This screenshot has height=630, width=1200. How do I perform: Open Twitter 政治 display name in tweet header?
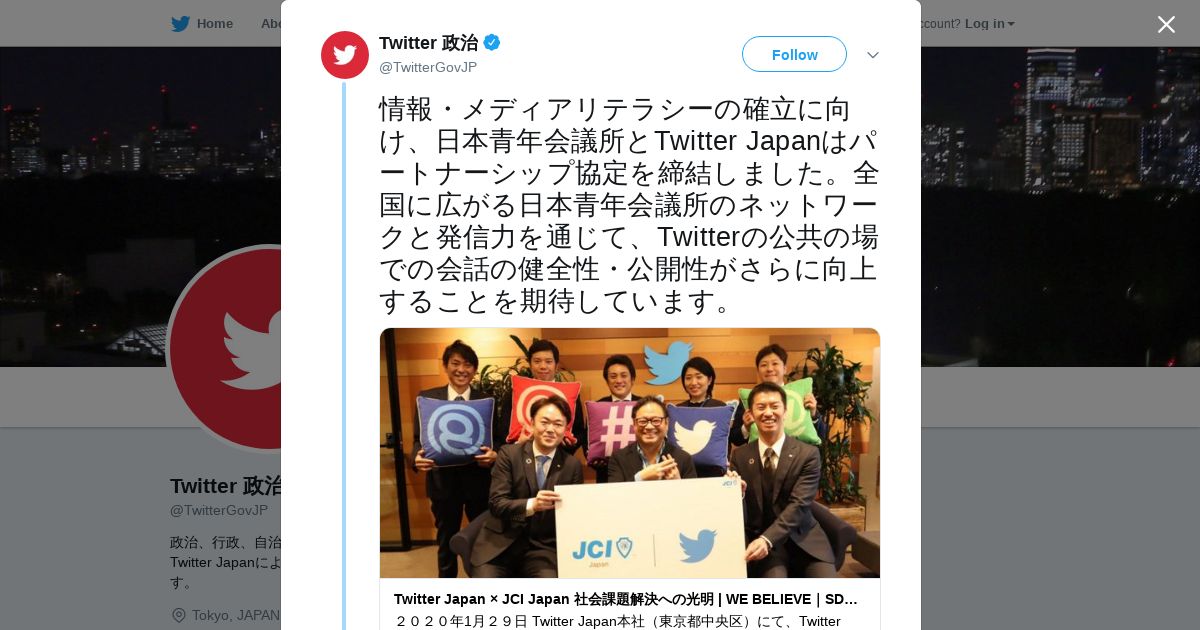click(428, 43)
